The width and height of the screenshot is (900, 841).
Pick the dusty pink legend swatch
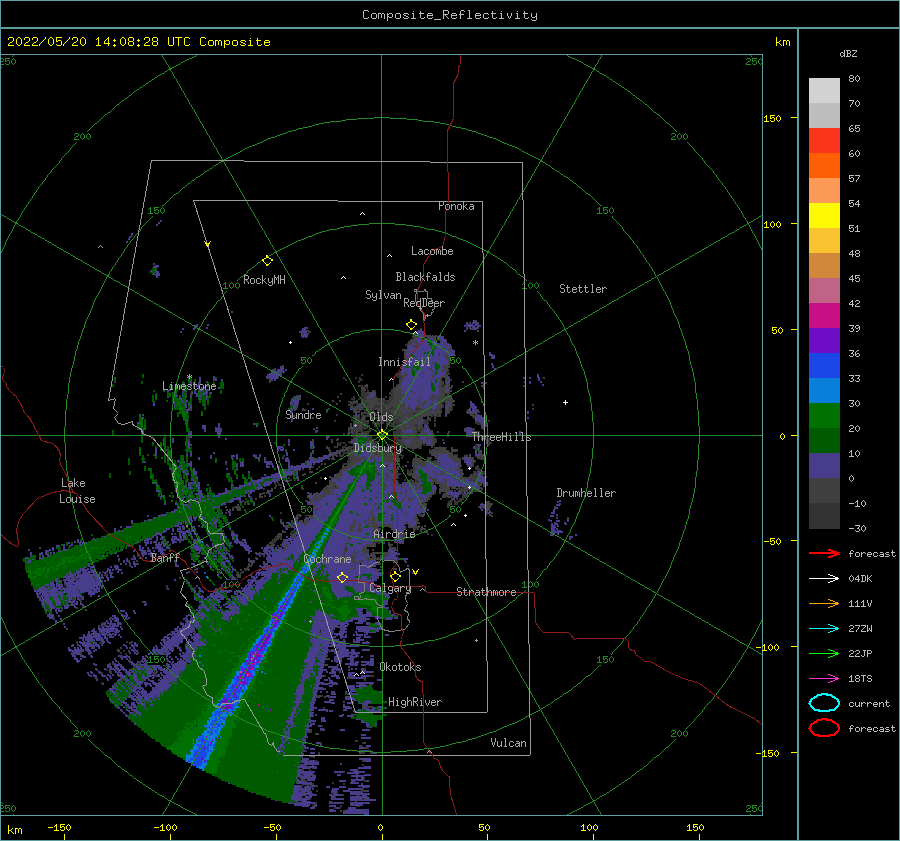coord(824,290)
